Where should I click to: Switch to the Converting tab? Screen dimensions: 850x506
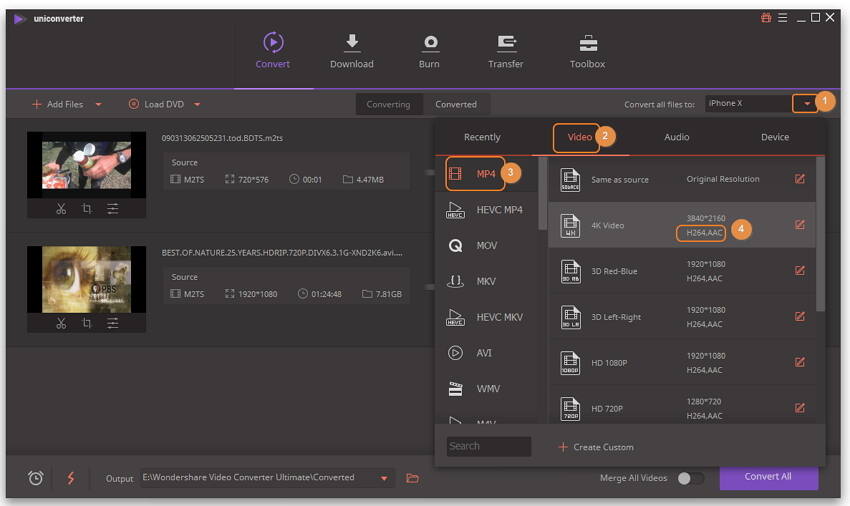[388, 104]
